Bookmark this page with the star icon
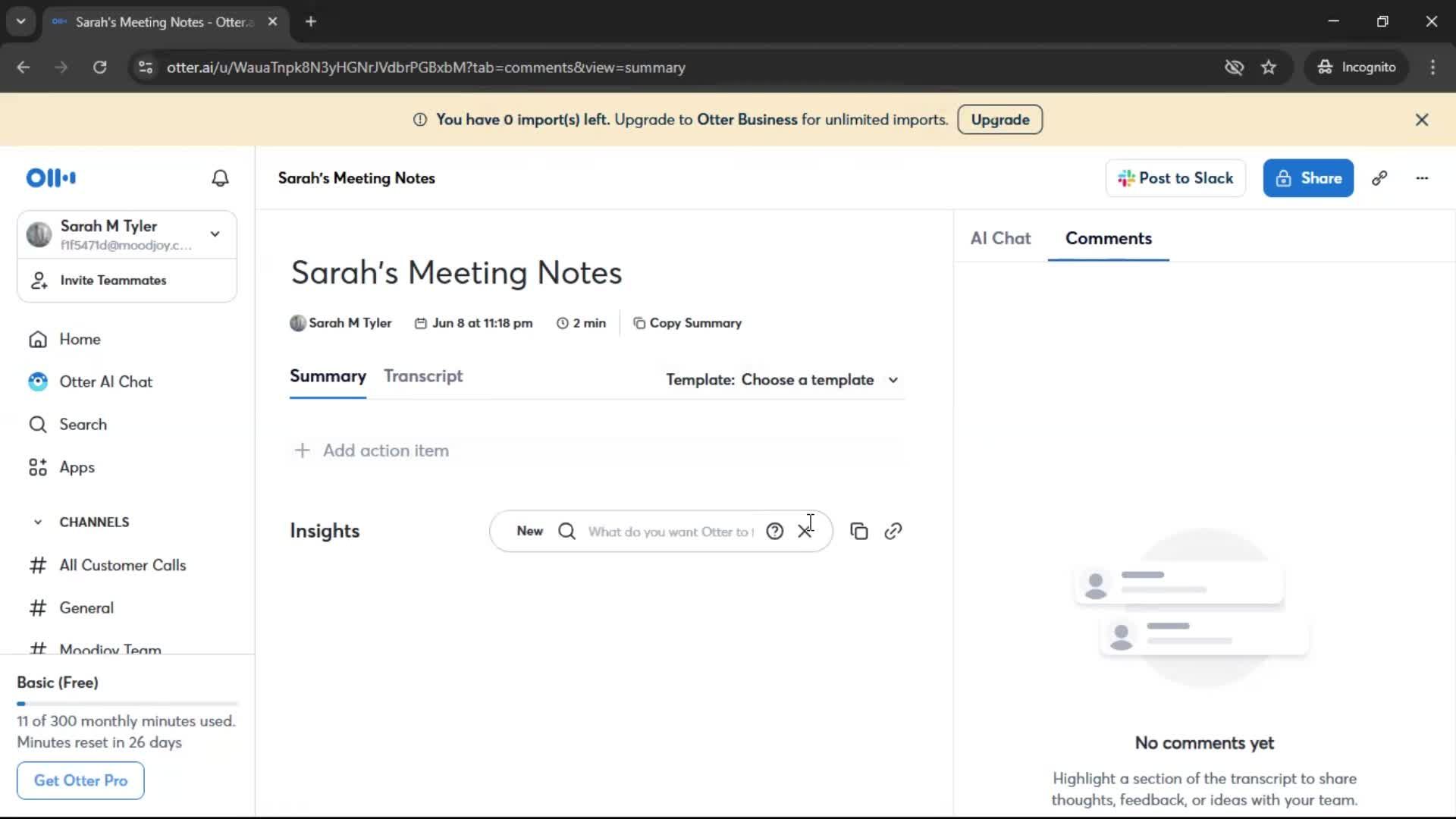Image resolution: width=1456 pixels, height=819 pixels. point(1269,67)
